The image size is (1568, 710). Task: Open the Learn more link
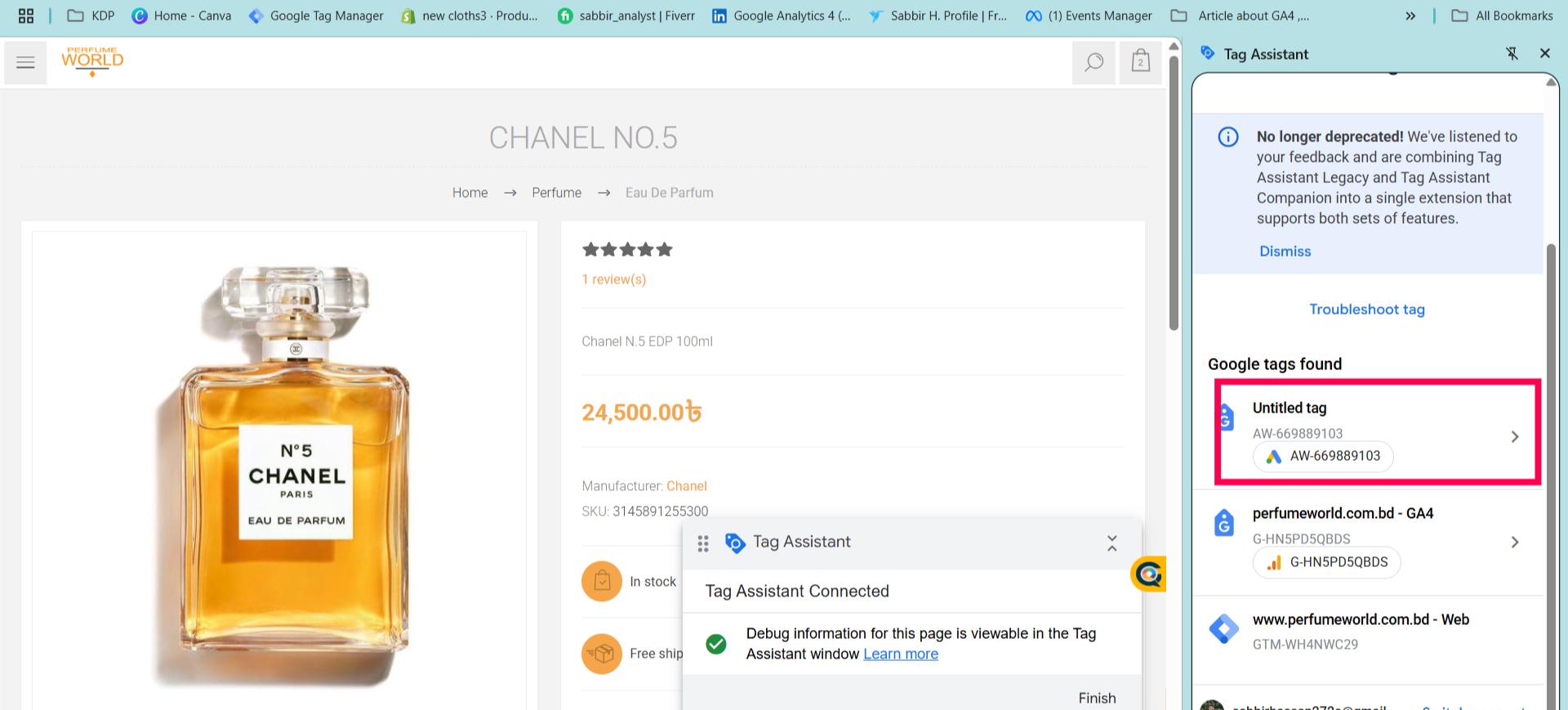[901, 654]
